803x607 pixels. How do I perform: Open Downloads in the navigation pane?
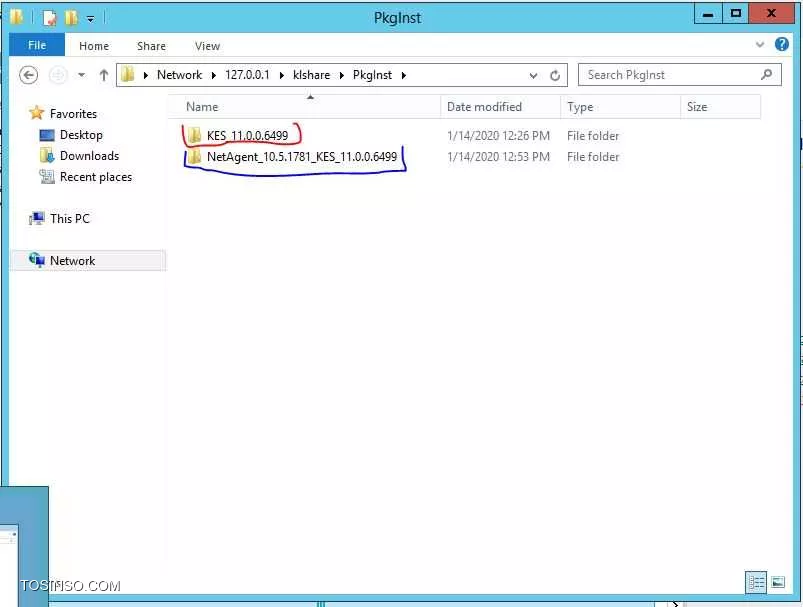point(89,156)
